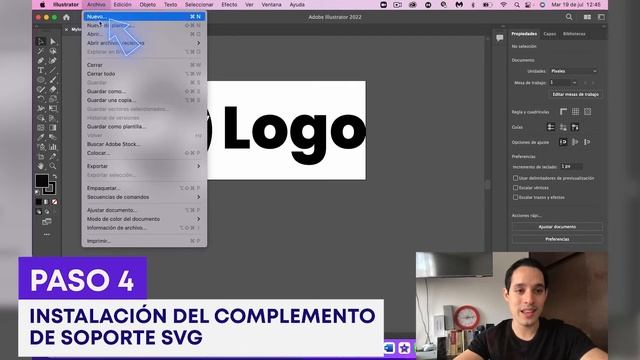The image size is (640, 360).
Task: Switch to the Capas tab
Action: click(x=549, y=34)
